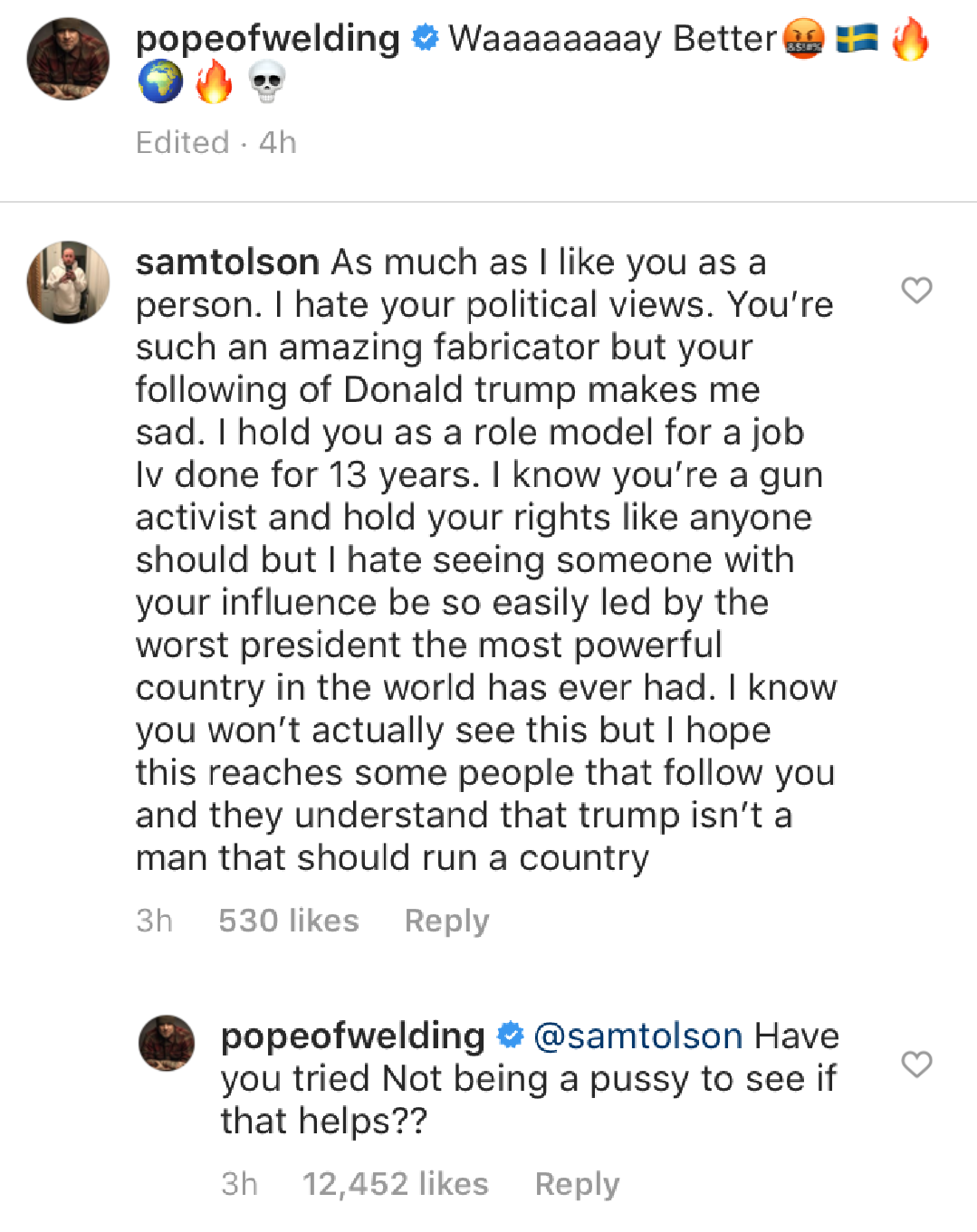
Task: Like samtolson's comment with the heart icon
Action: (x=916, y=291)
